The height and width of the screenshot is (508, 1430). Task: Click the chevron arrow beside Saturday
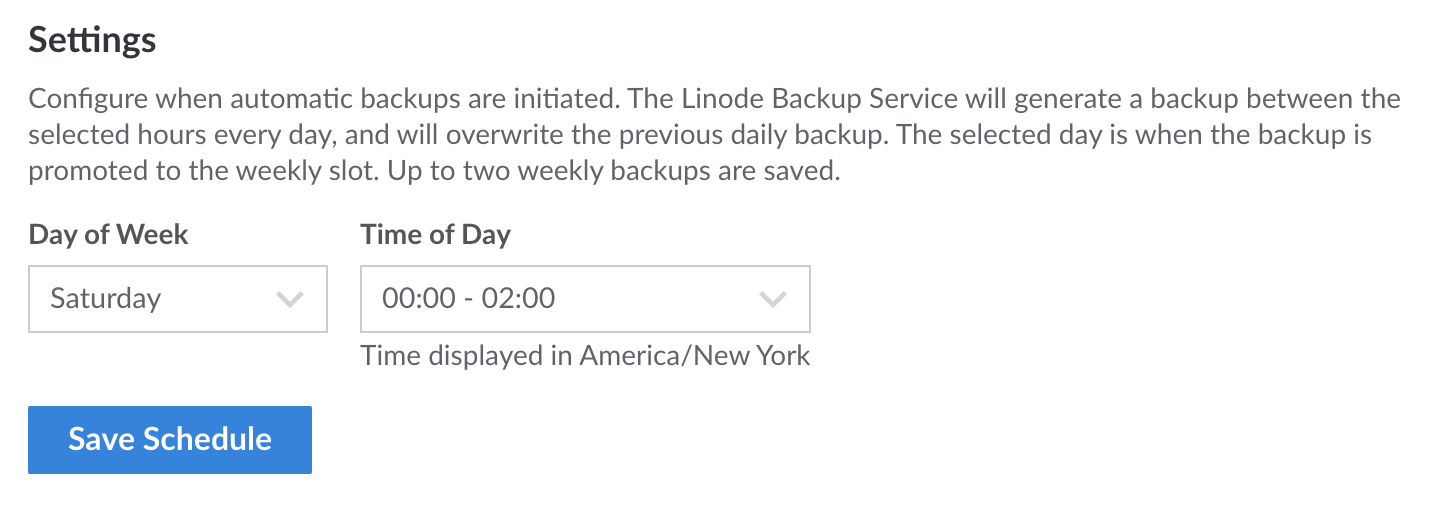click(290, 299)
